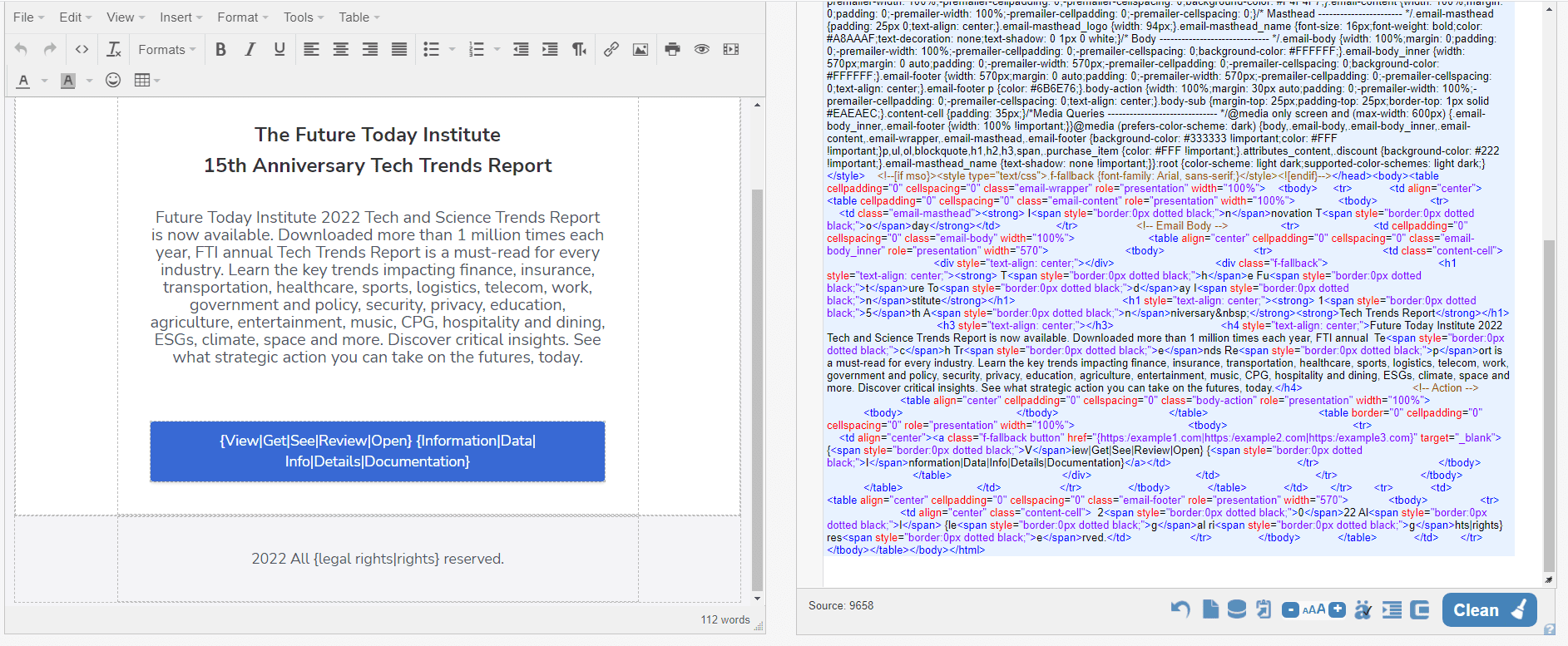
Task: Align text center
Action: [x=340, y=49]
